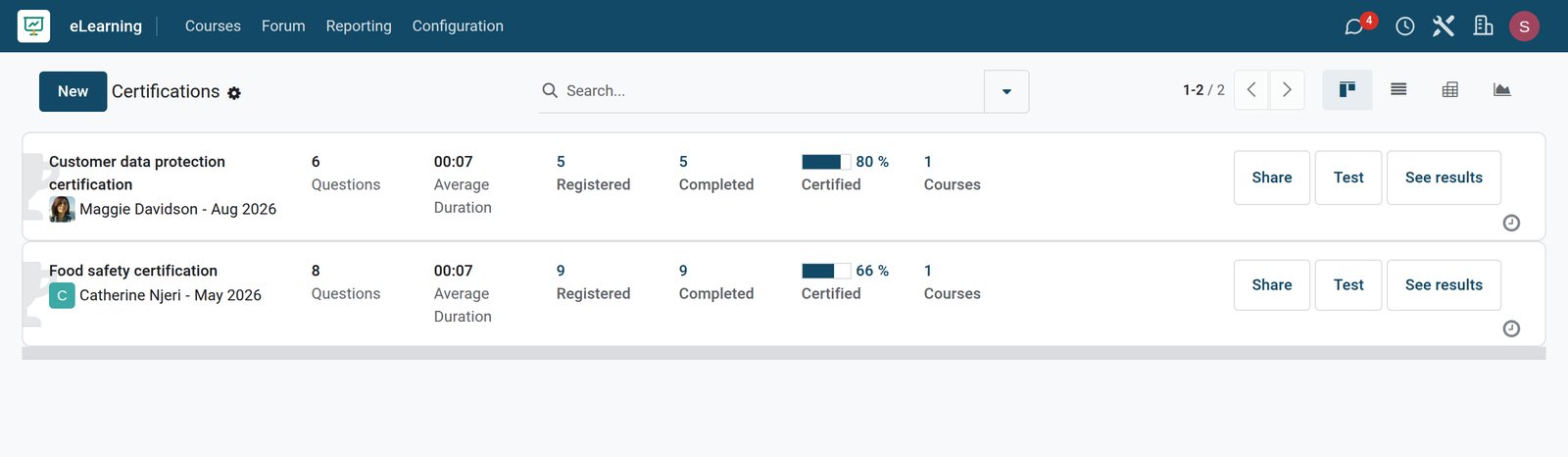The width and height of the screenshot is (1568, 457).
Task: Open the eLearning app home icon
Action: [x=33, y=25]
